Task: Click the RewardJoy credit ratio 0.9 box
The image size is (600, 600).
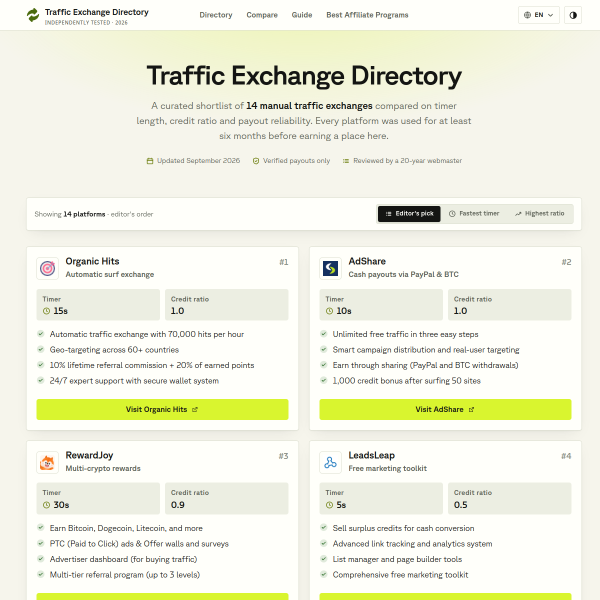Action: 227,499
